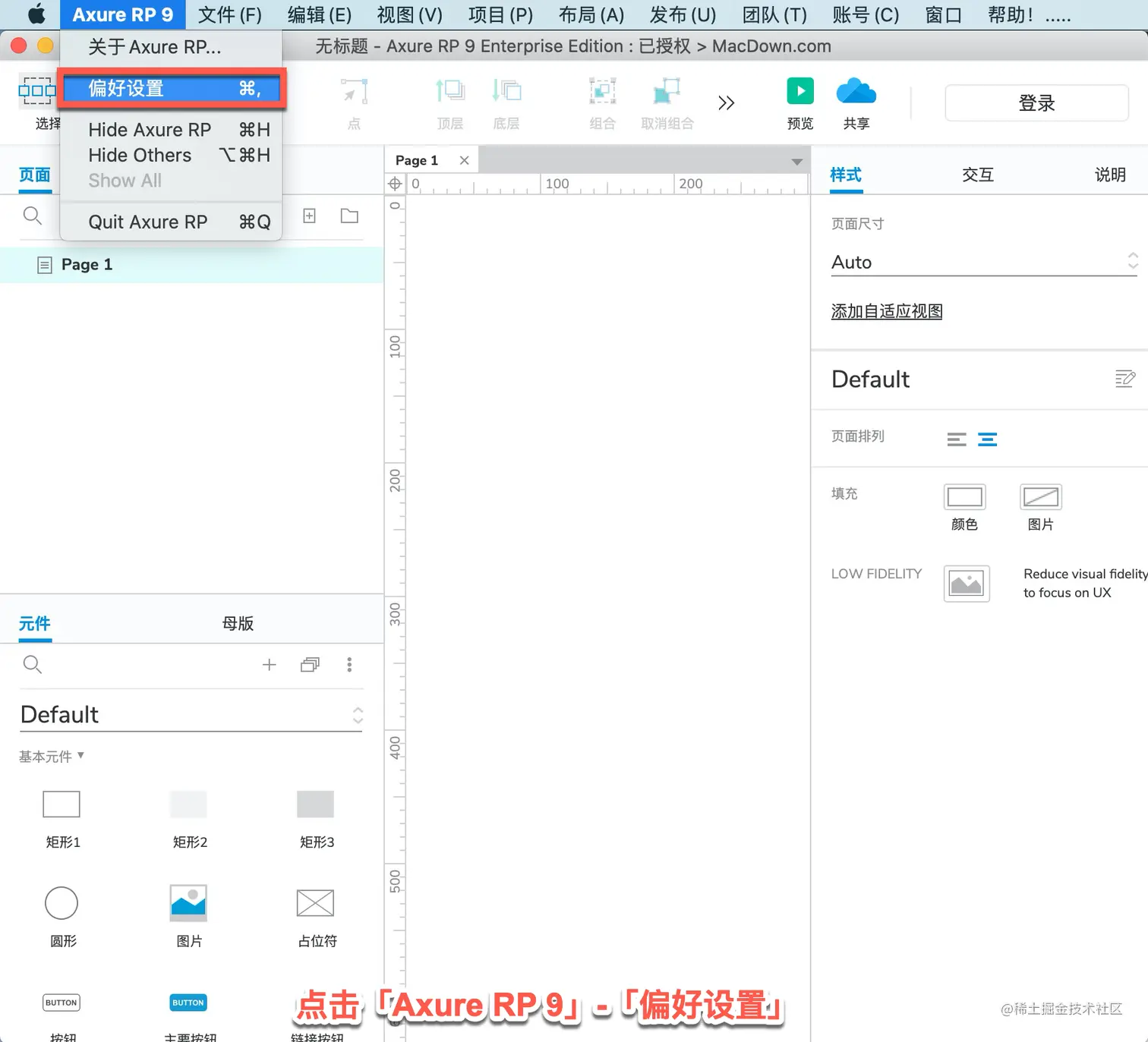
Task: Collapse the 基本元件 section
Action: [52, 757]
